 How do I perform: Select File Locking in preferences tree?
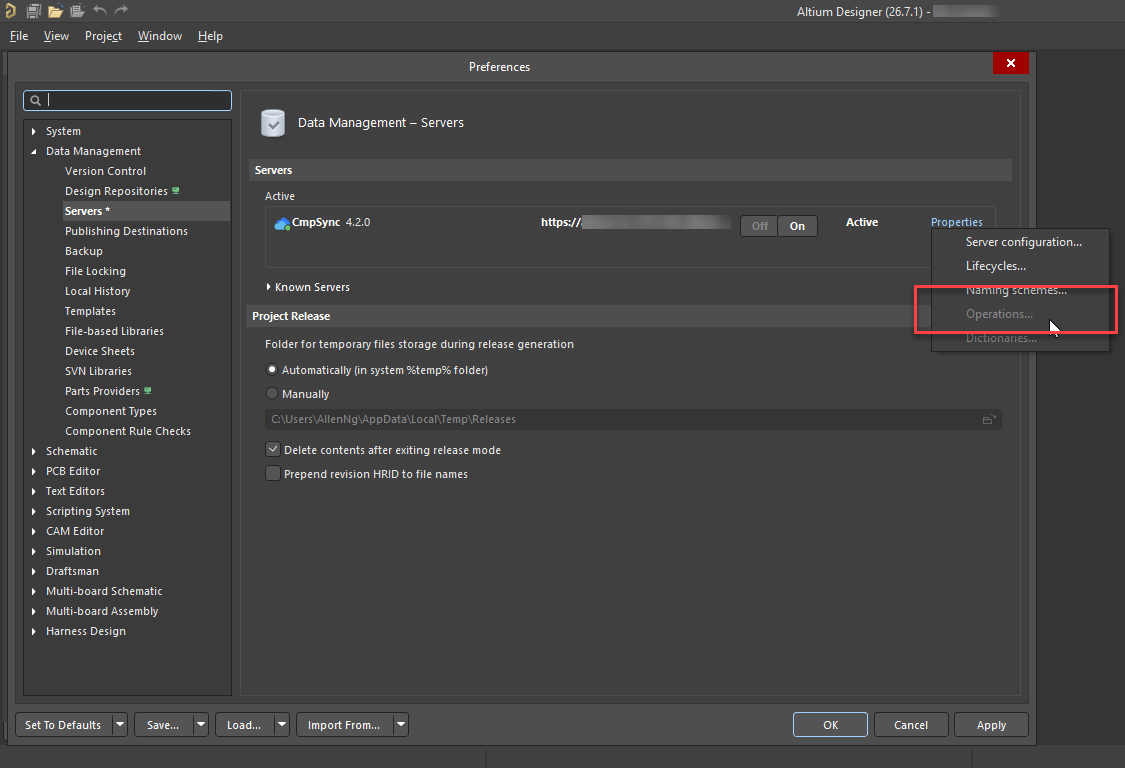pos(95,271)
